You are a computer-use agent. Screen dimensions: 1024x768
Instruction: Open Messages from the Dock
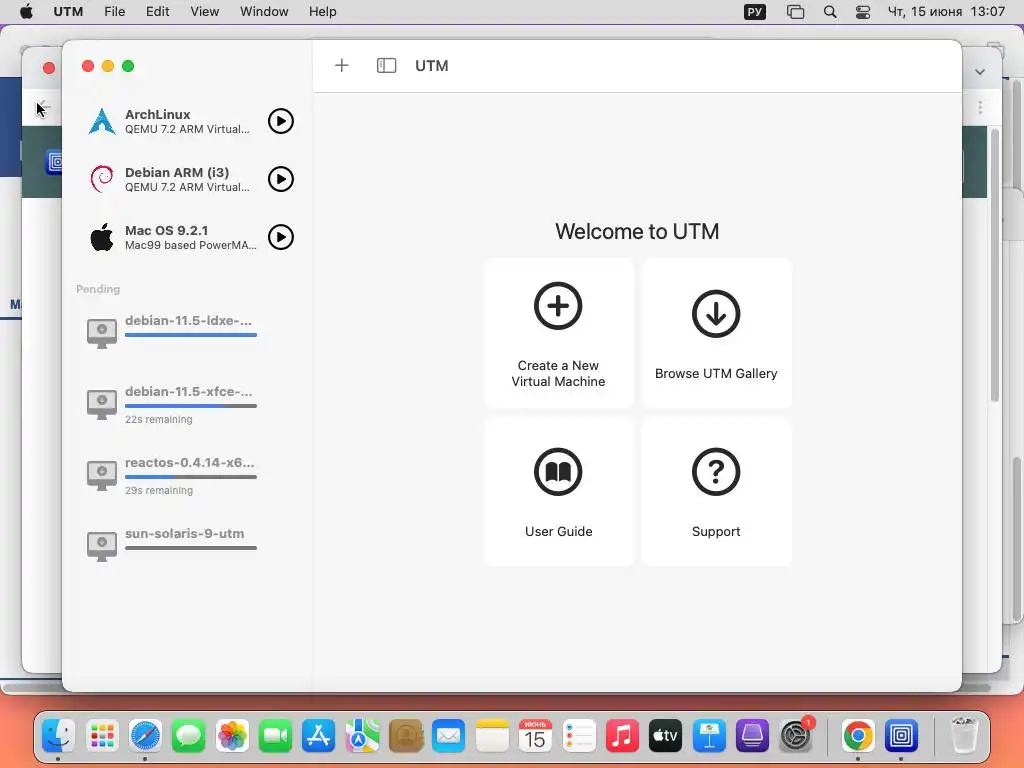click(189, 736)
